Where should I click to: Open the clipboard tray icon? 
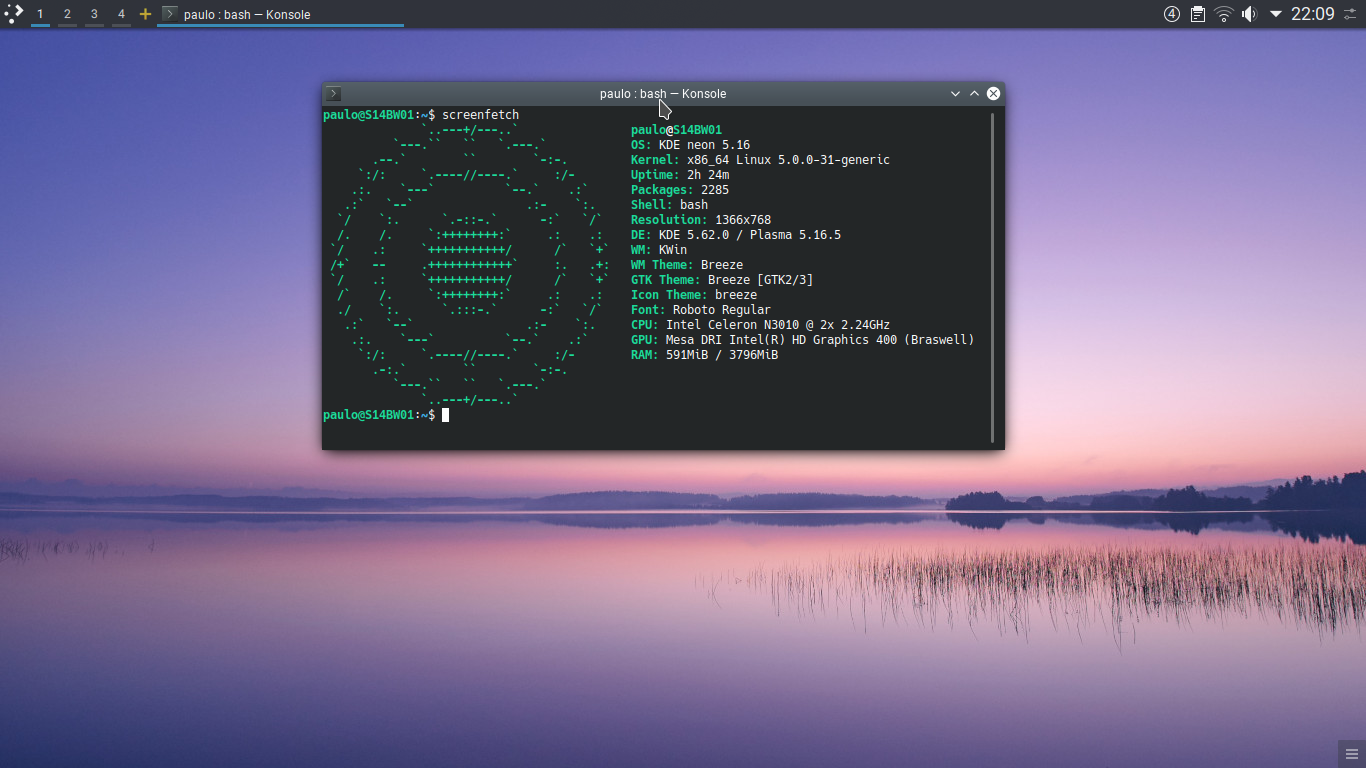1198,14
